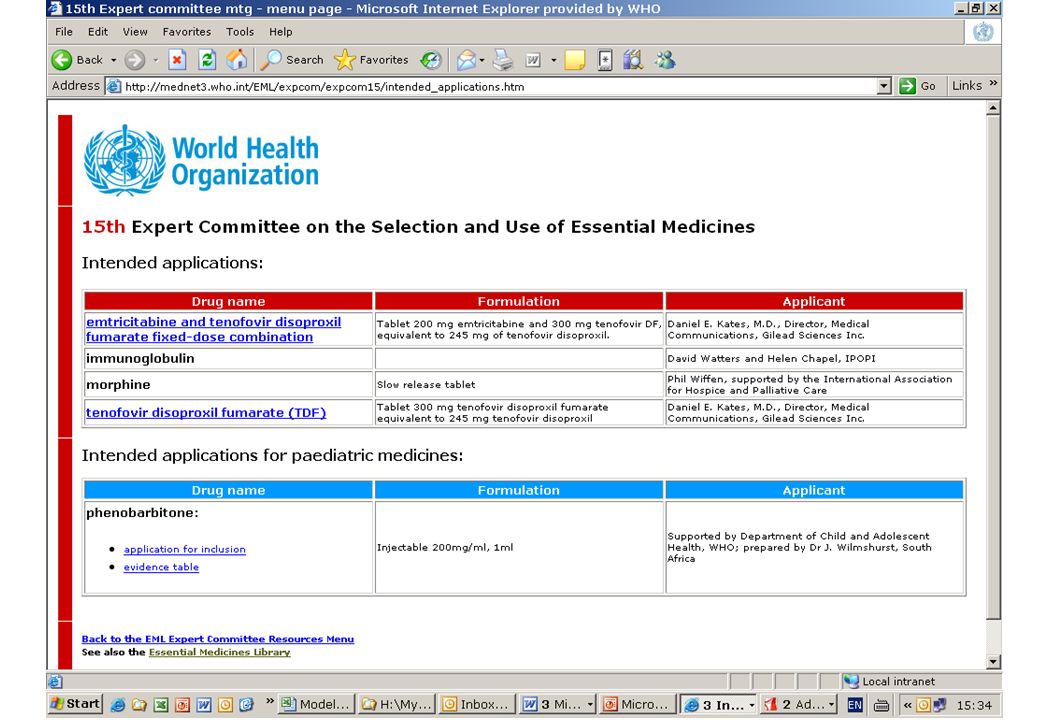
Task: Switch to the Micro... PowerPoint taskbar window
Action: [x=637, y=704]
